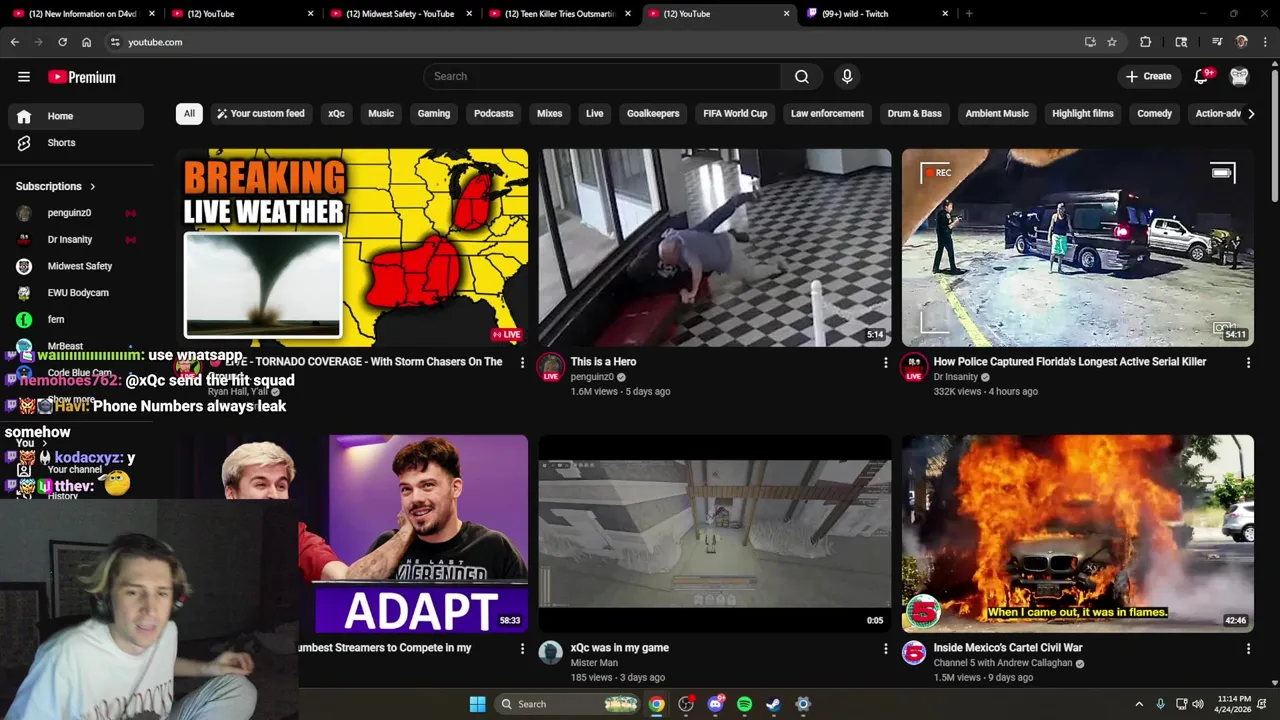Click the browser home icon
This screenshot has height=720, width=1280.
[87, 42]
